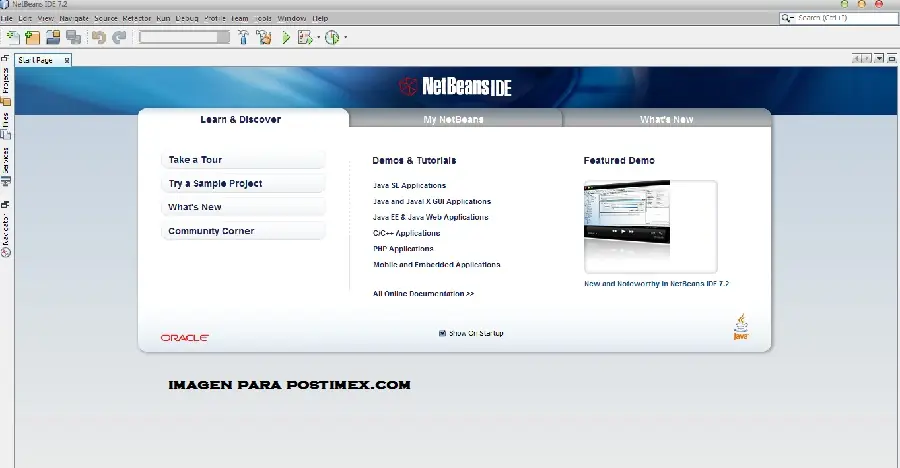Click the restore icon above the Navigator sidebar label
Image resolution: width=900 pixels, height=468 pixels.
point(5,204)
